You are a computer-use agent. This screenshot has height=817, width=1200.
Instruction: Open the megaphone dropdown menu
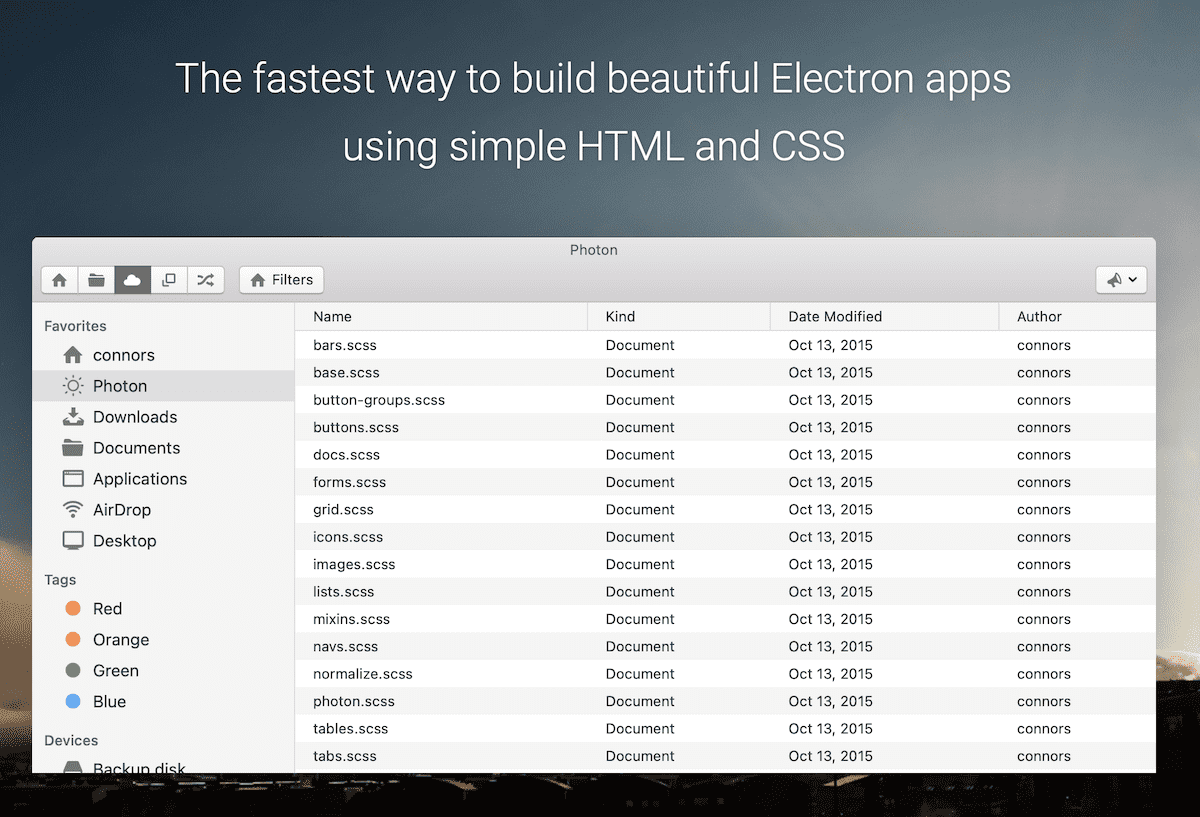pos(1121,281)
